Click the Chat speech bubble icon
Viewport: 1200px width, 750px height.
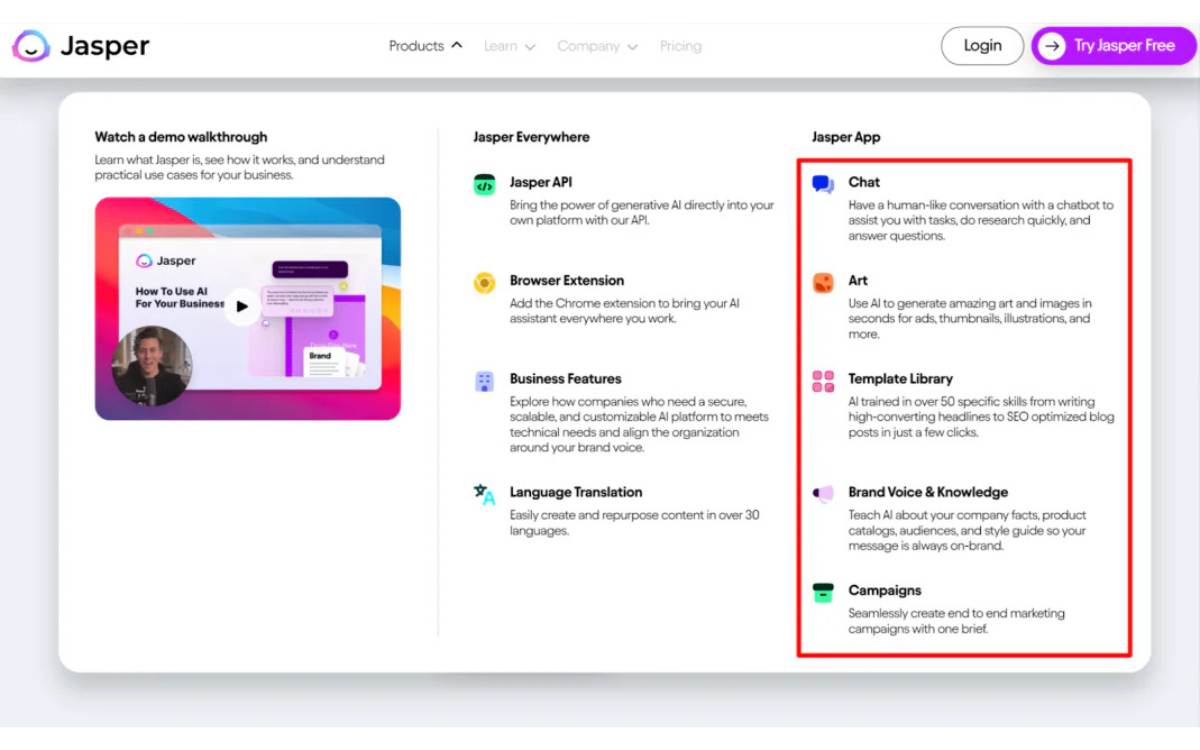[x=823, y=184]
